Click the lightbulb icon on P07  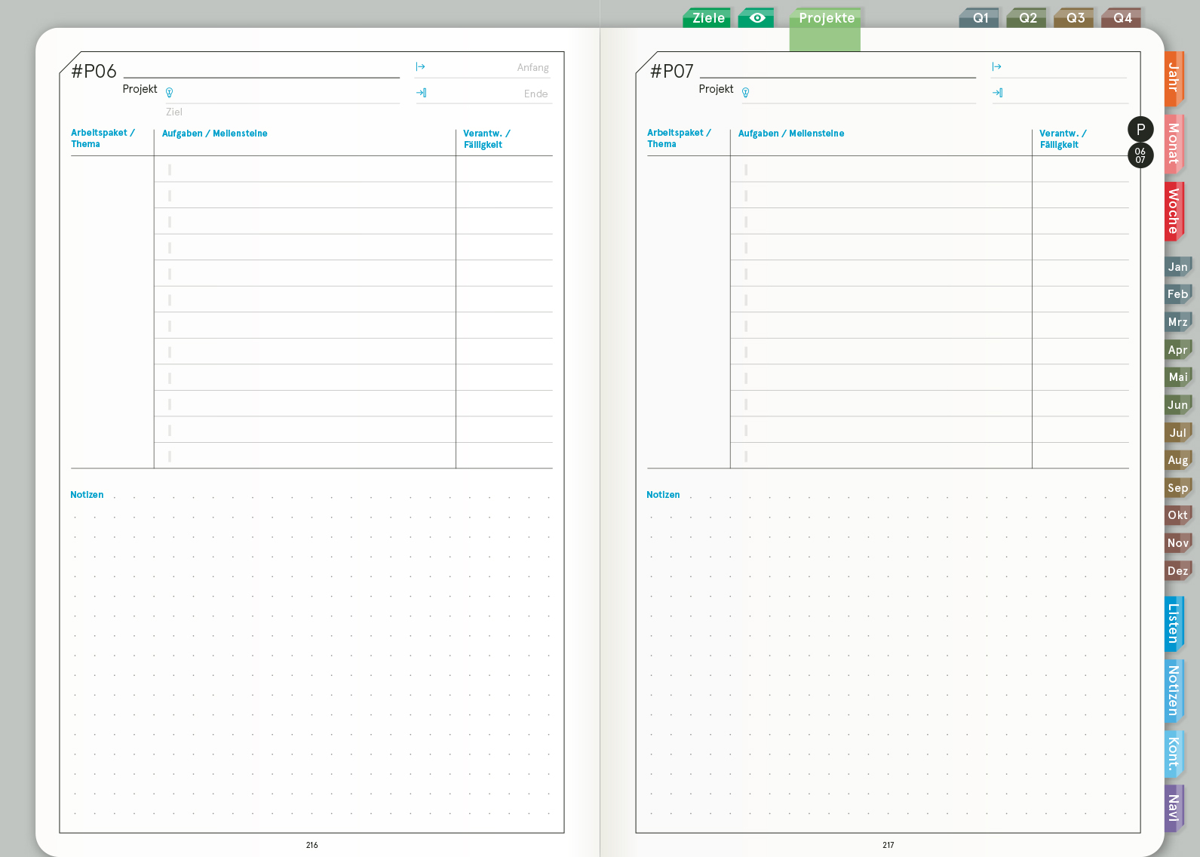[745, 93]
